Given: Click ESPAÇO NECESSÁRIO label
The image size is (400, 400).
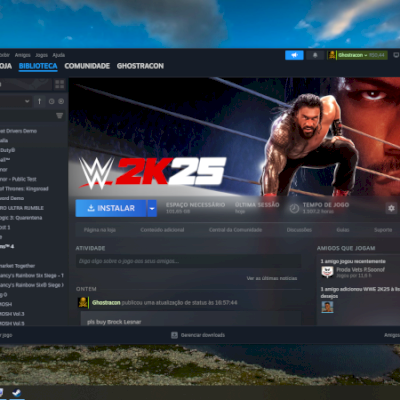Looking at the screenshot, I should (195, 205).
